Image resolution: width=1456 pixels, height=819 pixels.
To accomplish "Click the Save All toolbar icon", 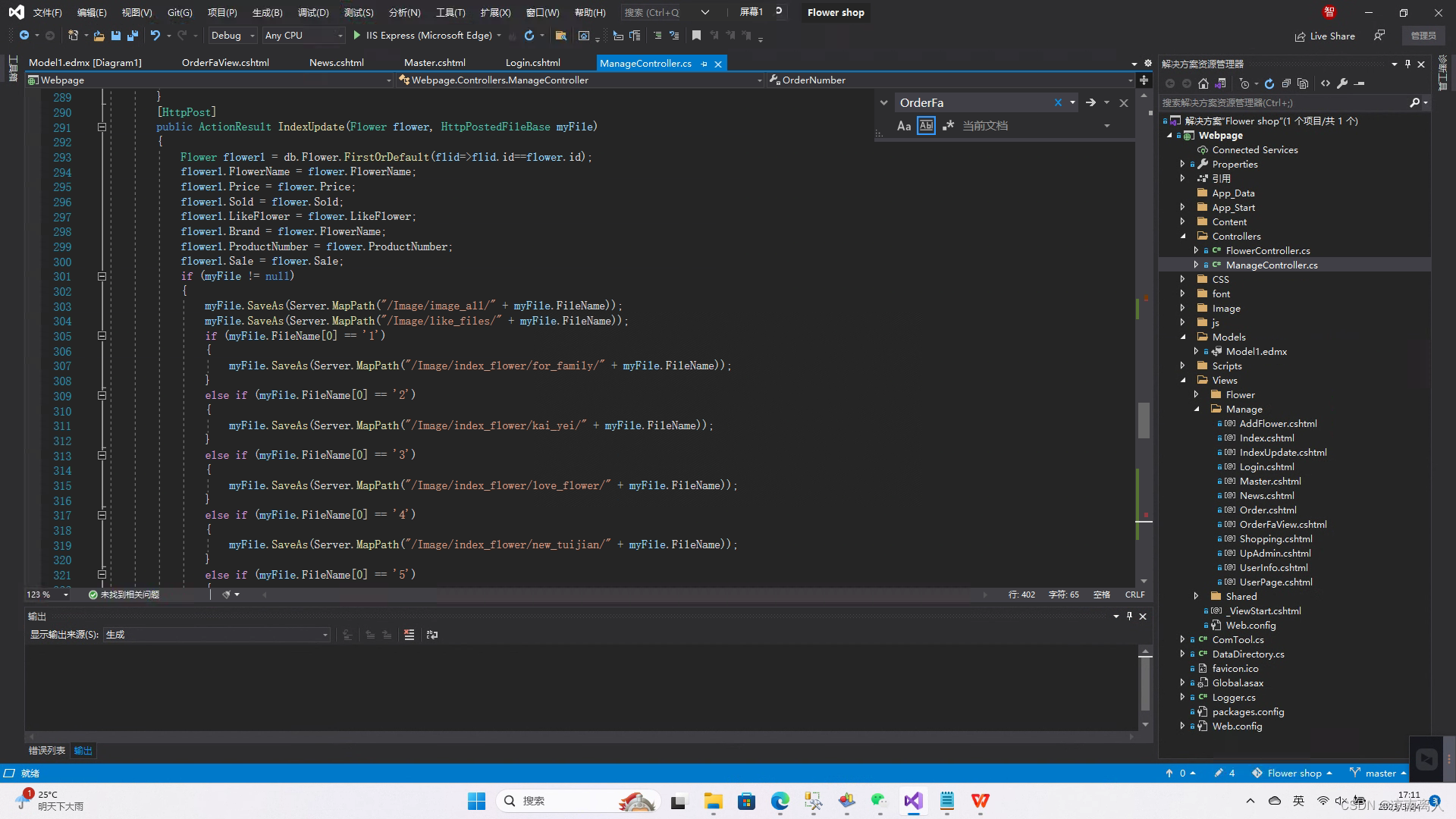I will click(133, 36).
